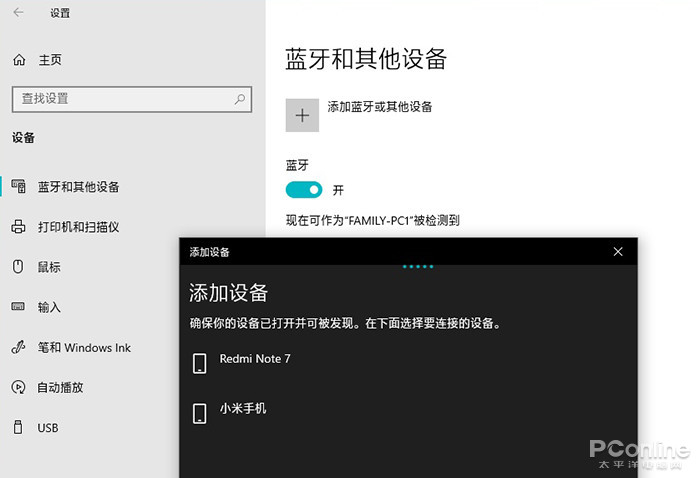Click the phone icon next to Redmi Note 7
Viewport: 700px width, 478px height.
point(200,363)
